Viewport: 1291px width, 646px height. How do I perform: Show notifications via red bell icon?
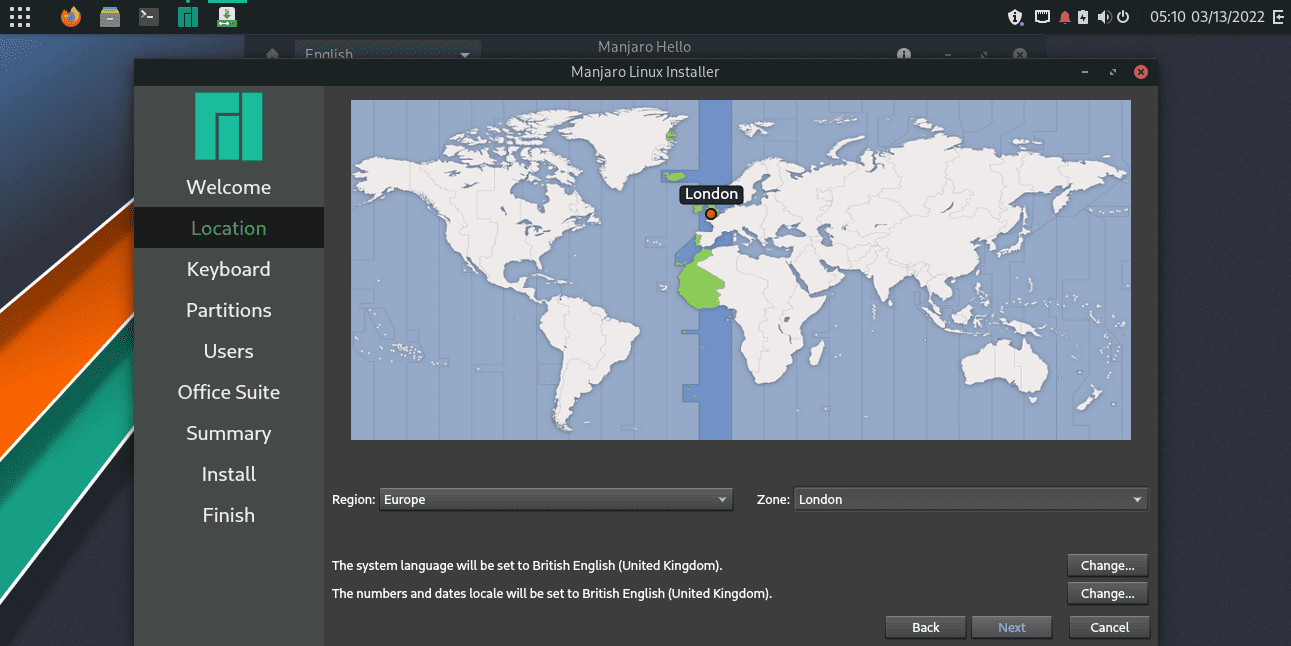point(1064,17)
